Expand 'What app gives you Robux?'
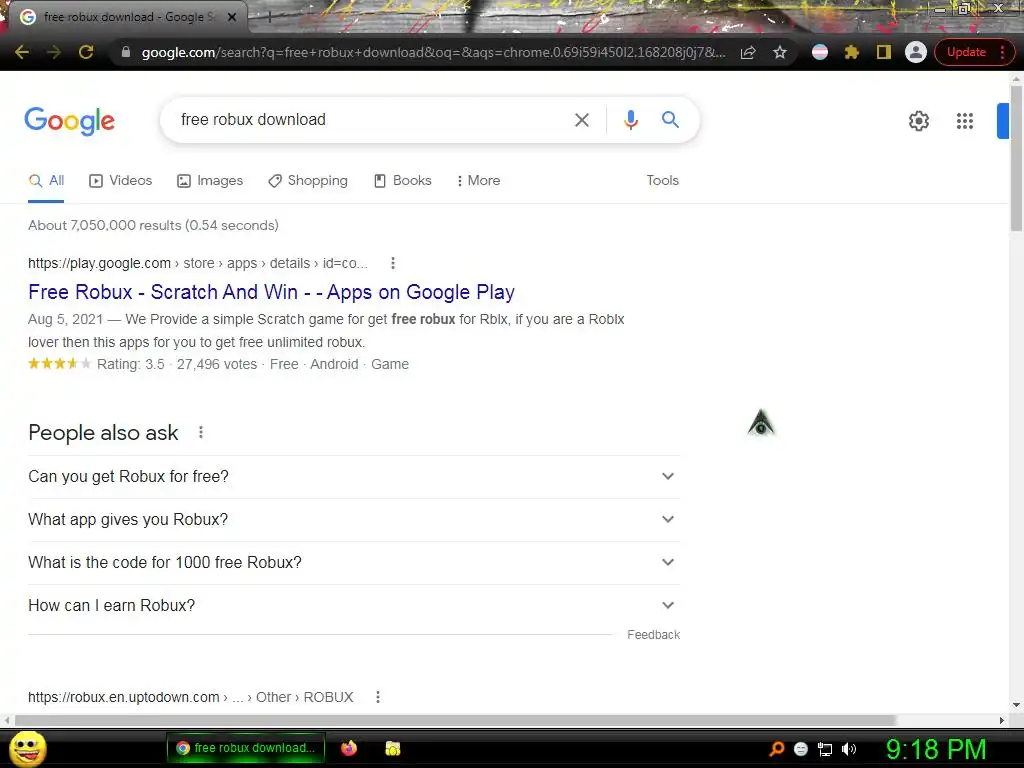Viewport: 1024px width, 768px height. point(354,520)
